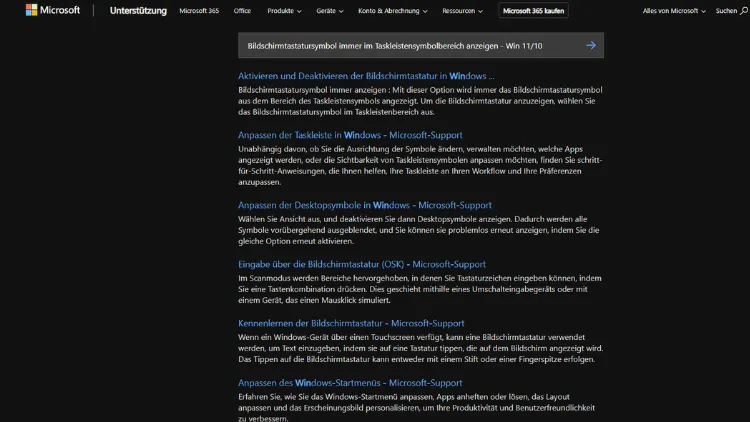Click snippet starting 'Wenn ein Windows-Gerät'

coord(420,348)
